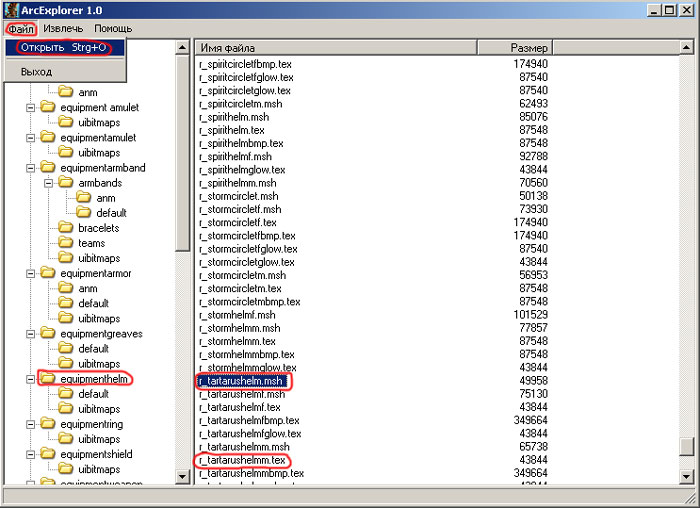Select equipmentarmband folder icon
Image resolution: width=700 pixels, height=508 pixels.
[48, 167]
